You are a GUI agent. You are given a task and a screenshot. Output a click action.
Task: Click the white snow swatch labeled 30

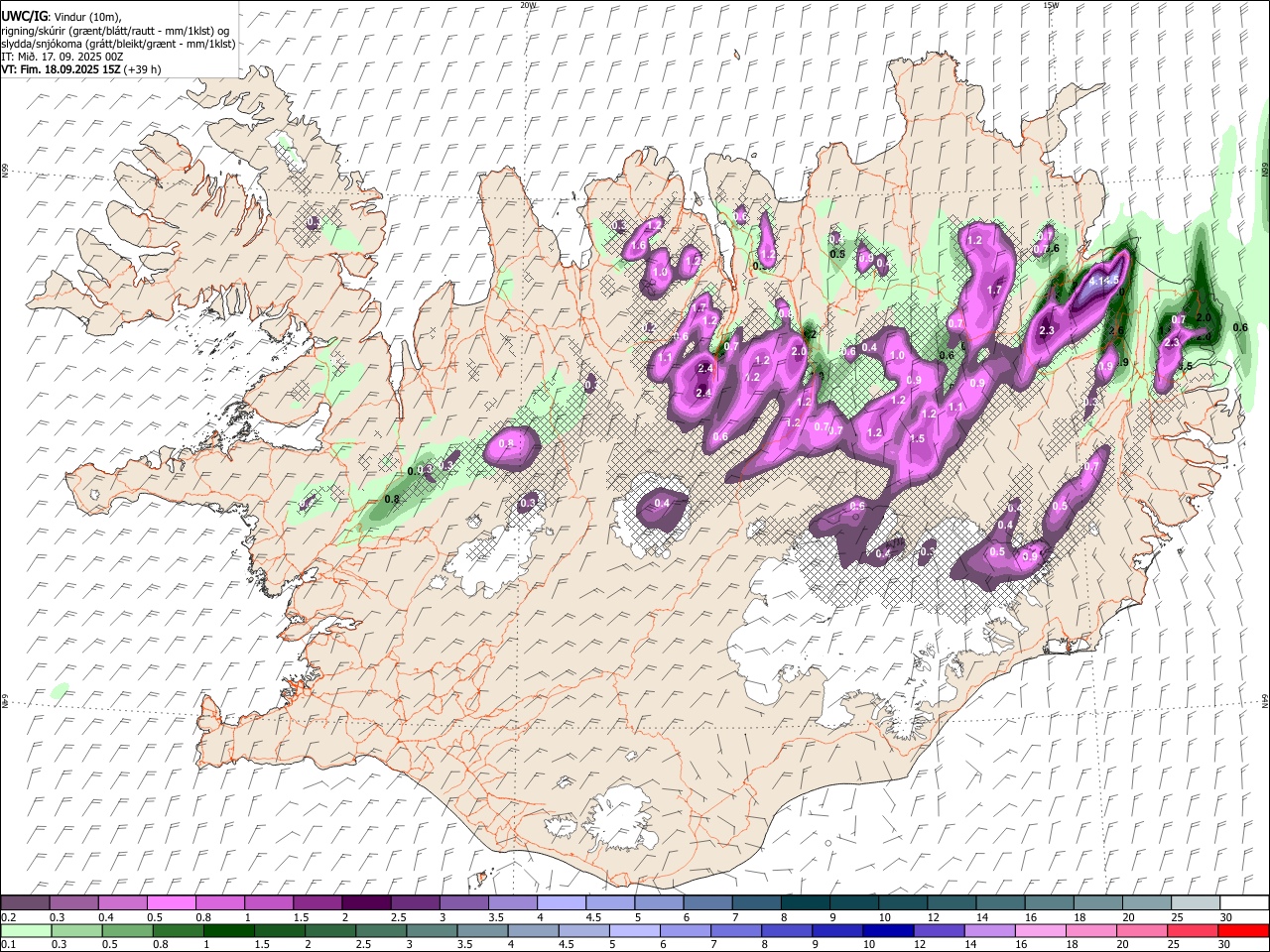point(1244,903)
